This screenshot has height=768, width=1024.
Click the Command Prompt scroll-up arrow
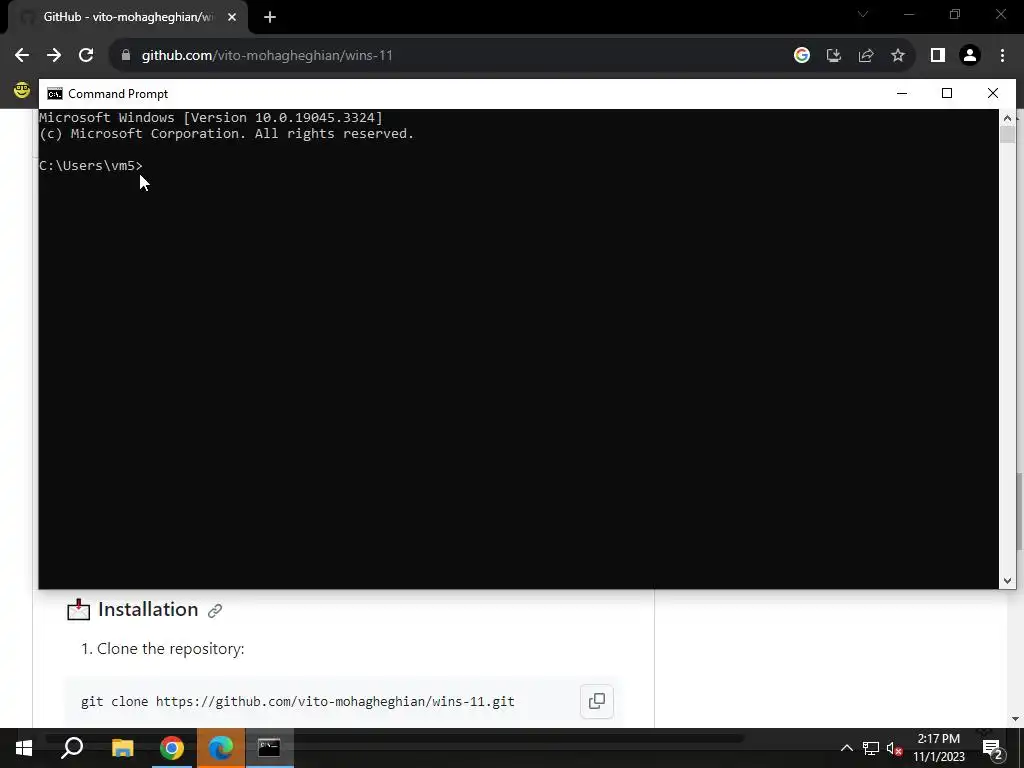pyautogui.click(x=1007, y=118)
